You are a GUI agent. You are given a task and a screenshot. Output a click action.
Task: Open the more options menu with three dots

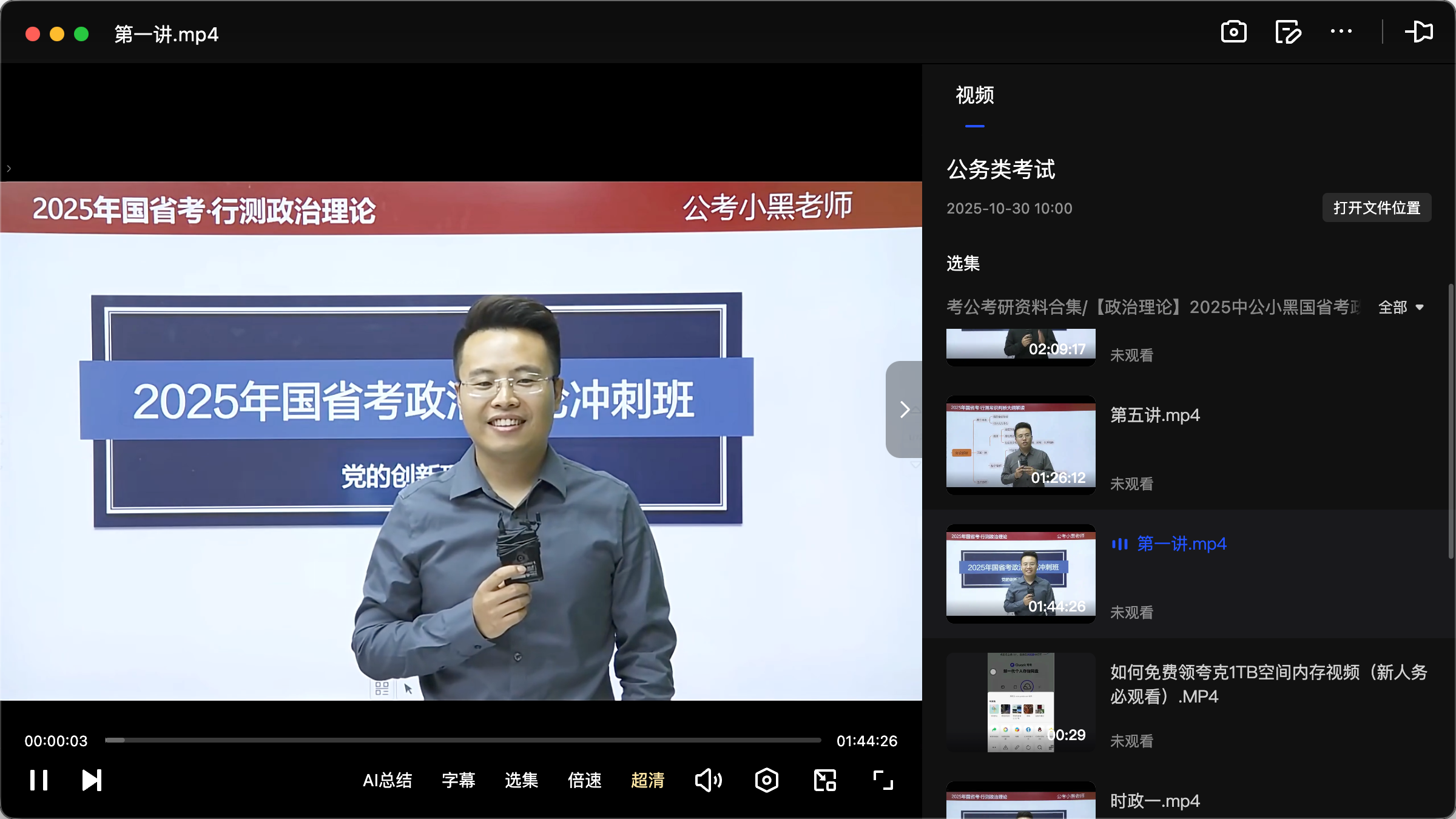pos(1341,32)
